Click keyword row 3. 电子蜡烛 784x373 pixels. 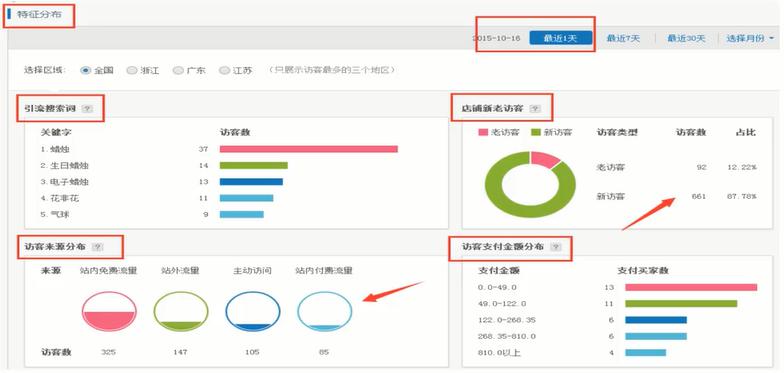tap(65, 182)
